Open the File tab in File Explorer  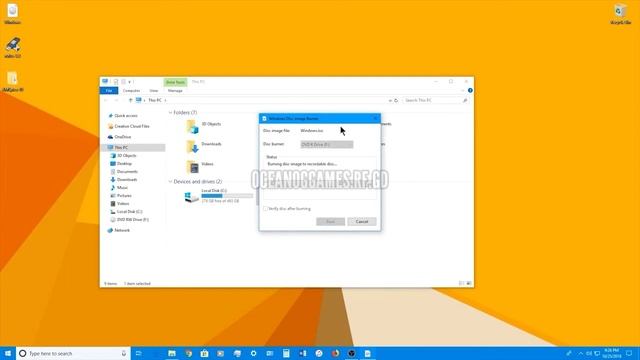click(x=109, y=91)
